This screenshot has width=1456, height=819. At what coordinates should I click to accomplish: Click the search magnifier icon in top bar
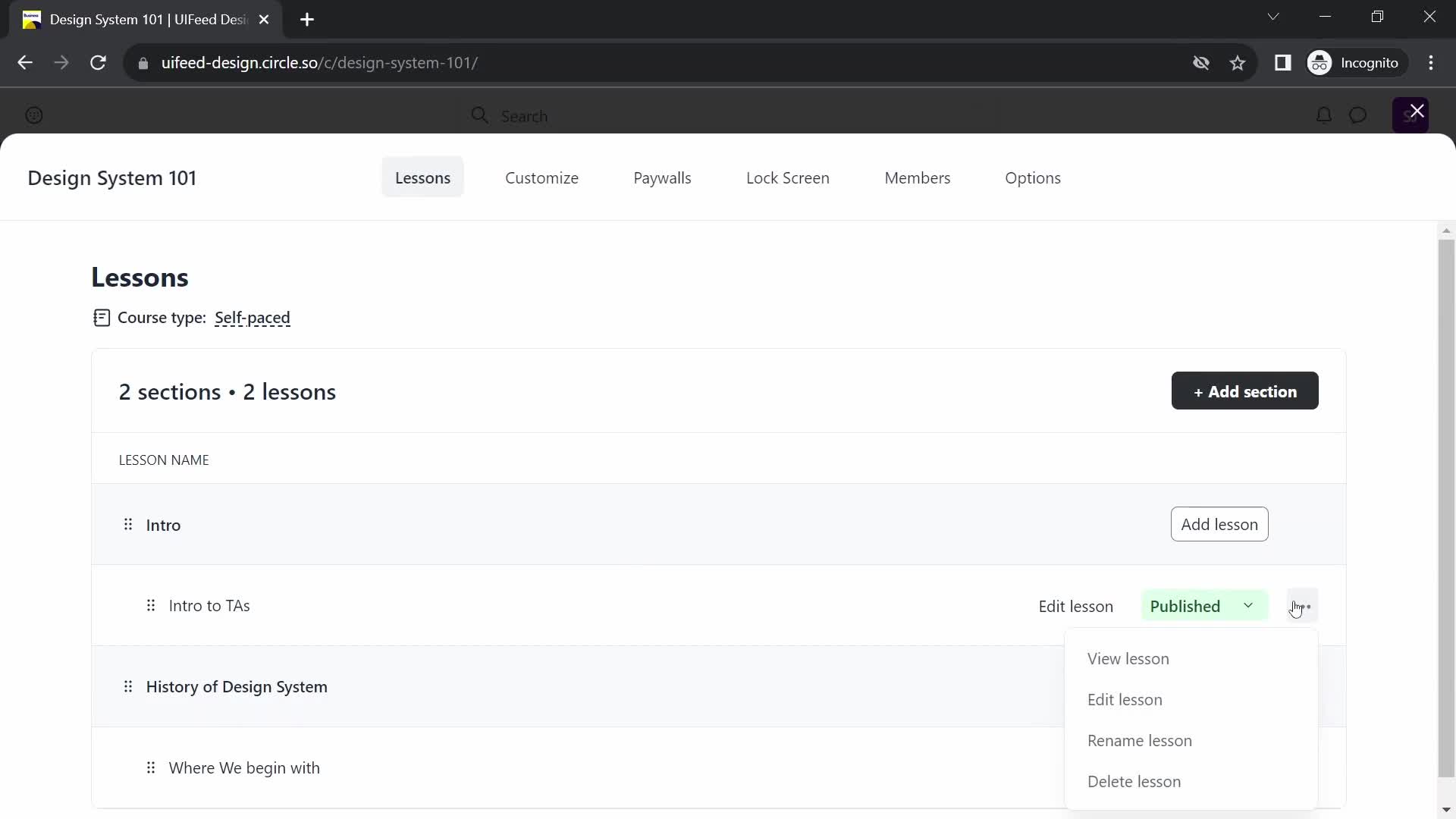[x=479, y=116]
